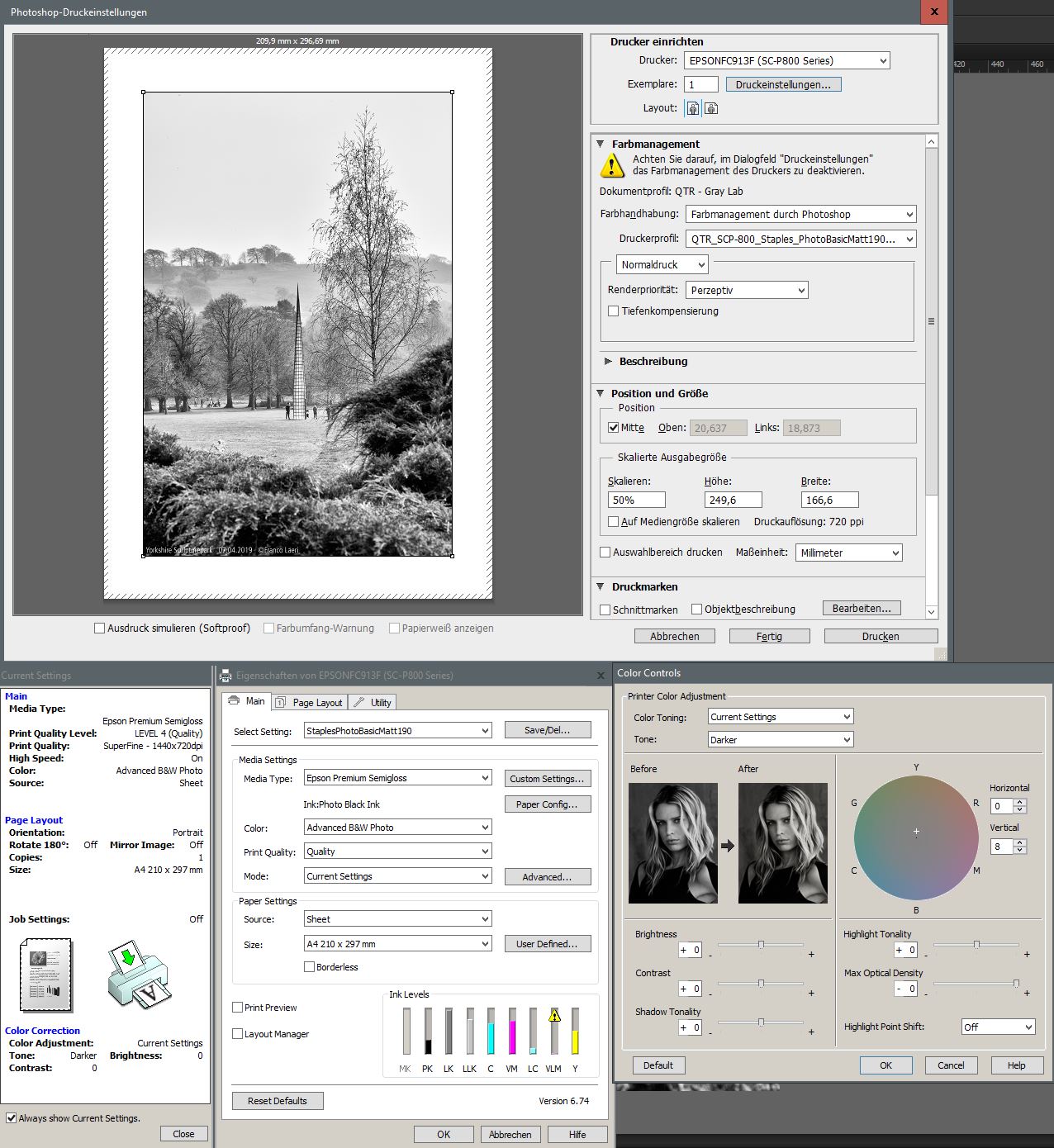The height and width of the screenshot is (1148, 1054).
Task: Open the Tone dropdown set to Darker
Action: pos(780,740)
